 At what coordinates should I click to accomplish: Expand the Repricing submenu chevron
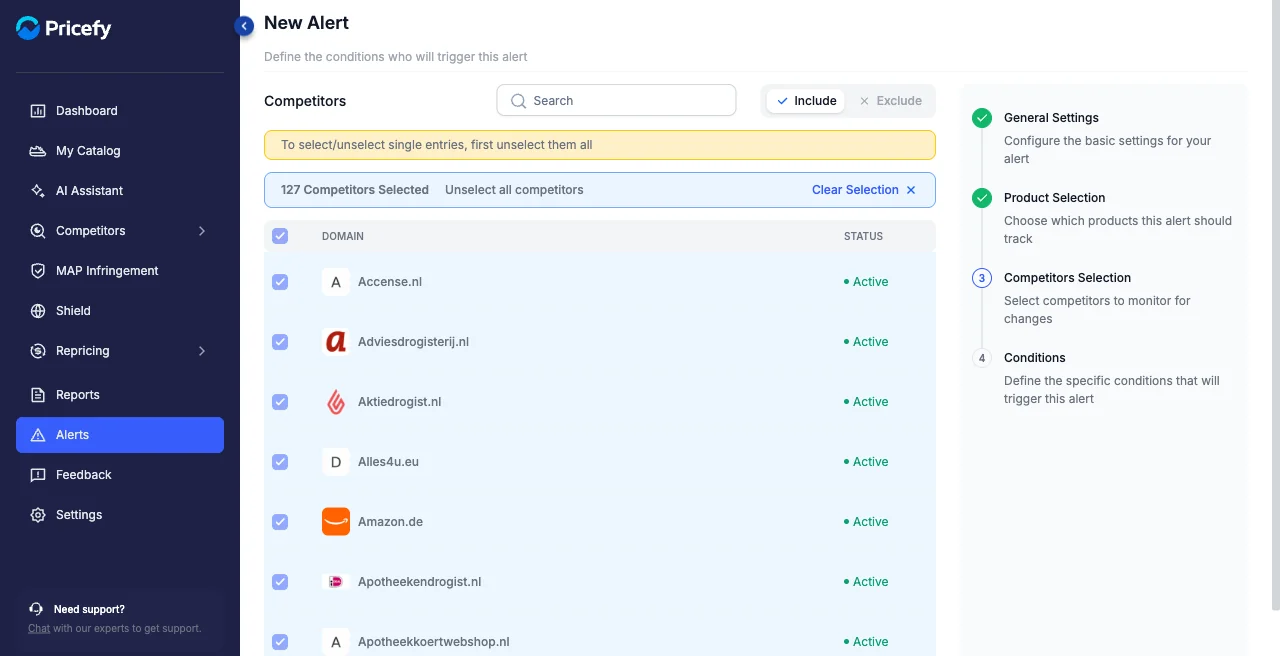point(202,351)
